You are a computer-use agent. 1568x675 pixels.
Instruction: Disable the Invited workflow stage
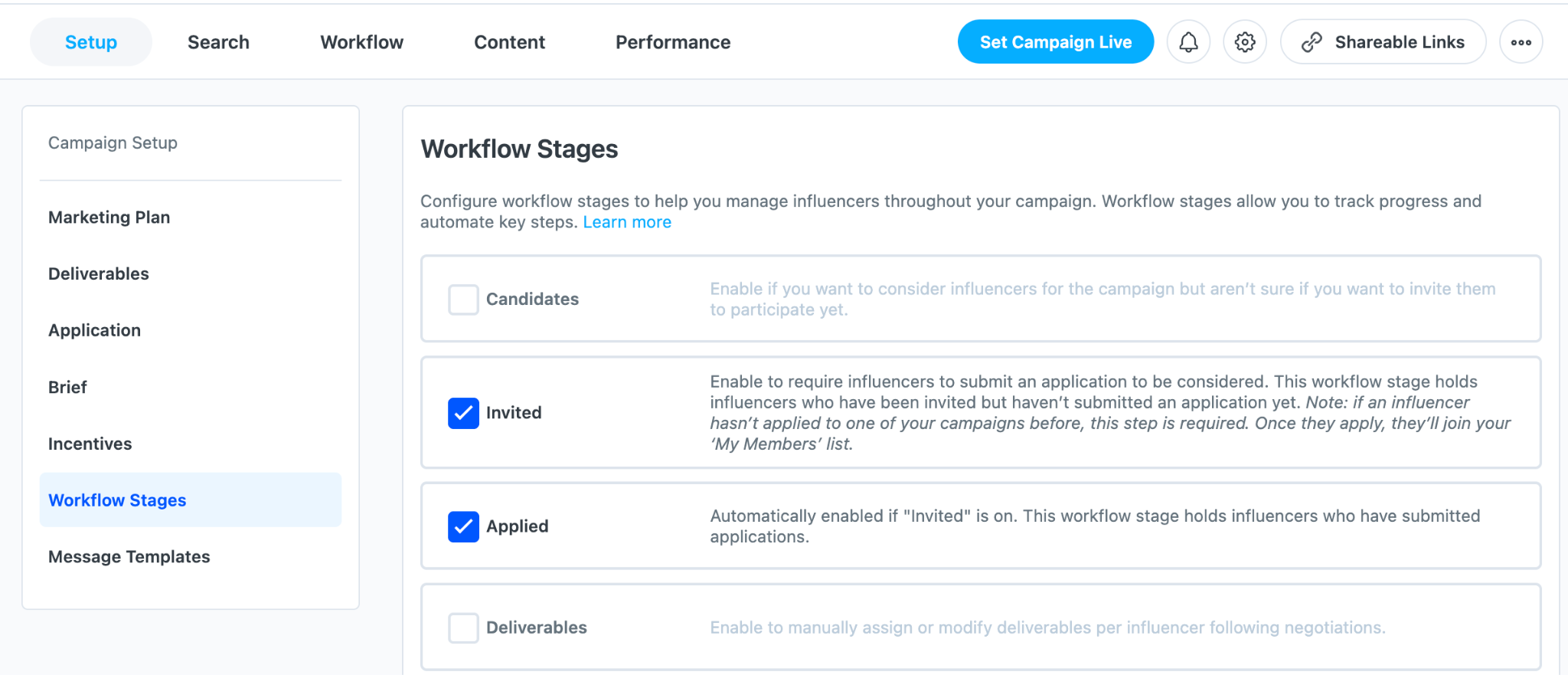(462, 413)
